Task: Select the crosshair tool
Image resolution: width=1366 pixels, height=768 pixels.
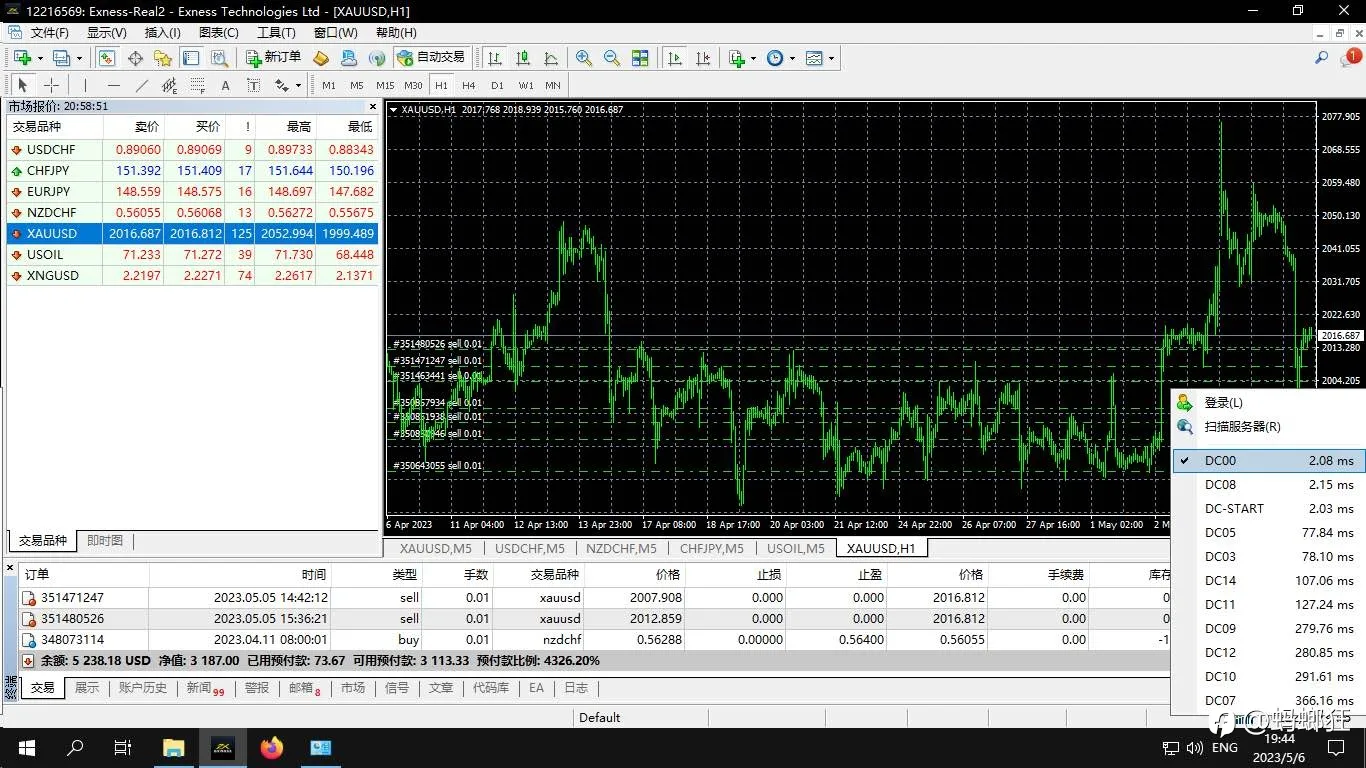Action: (x=51, y=85)
